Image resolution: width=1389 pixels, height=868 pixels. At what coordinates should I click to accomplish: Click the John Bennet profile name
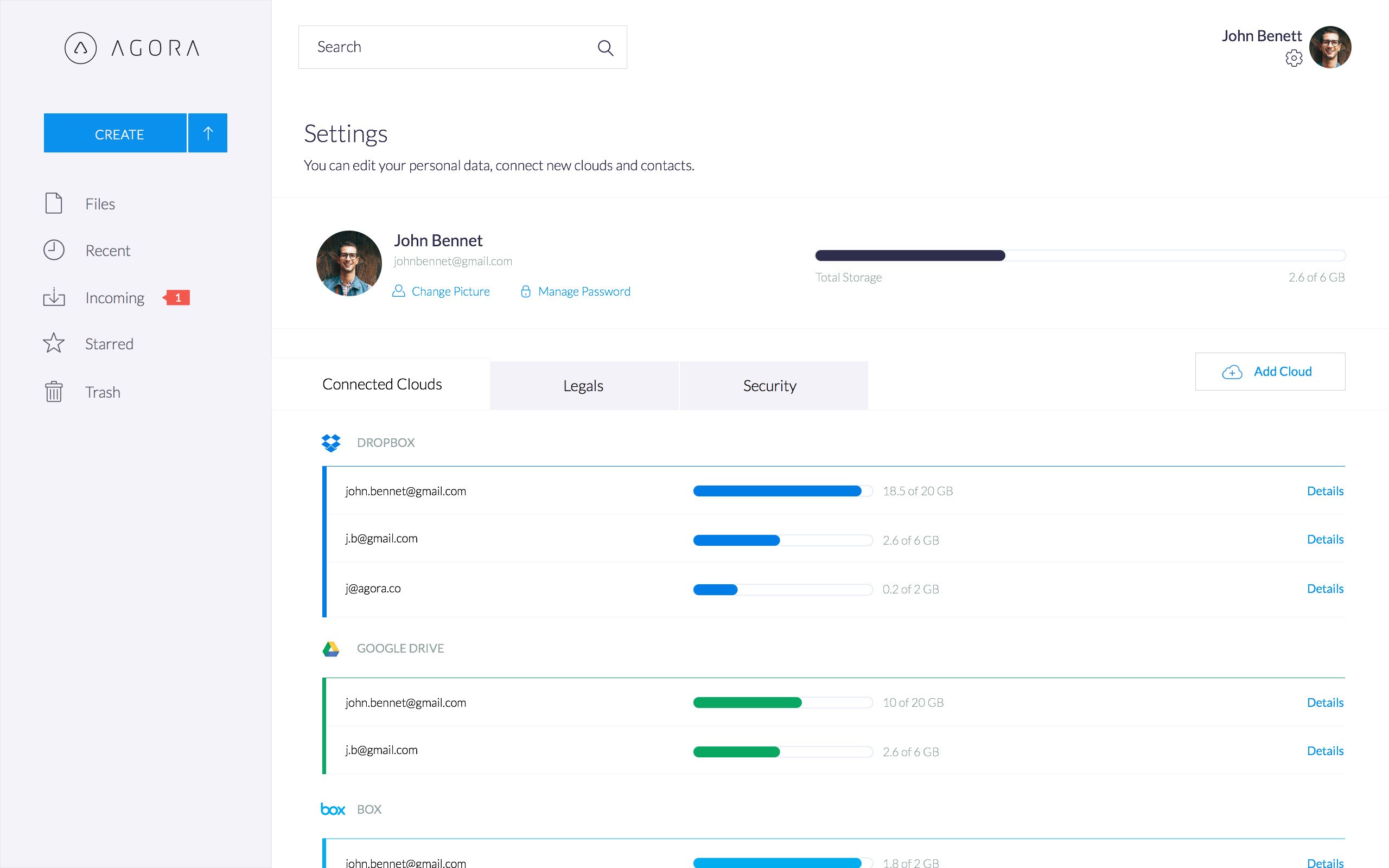click(x=438, y=240)
